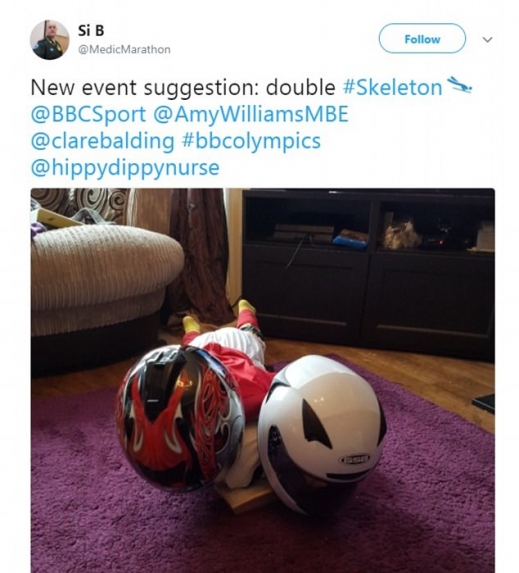
Task: Go to the @BBCSport mention
Action: click(88, 114)
